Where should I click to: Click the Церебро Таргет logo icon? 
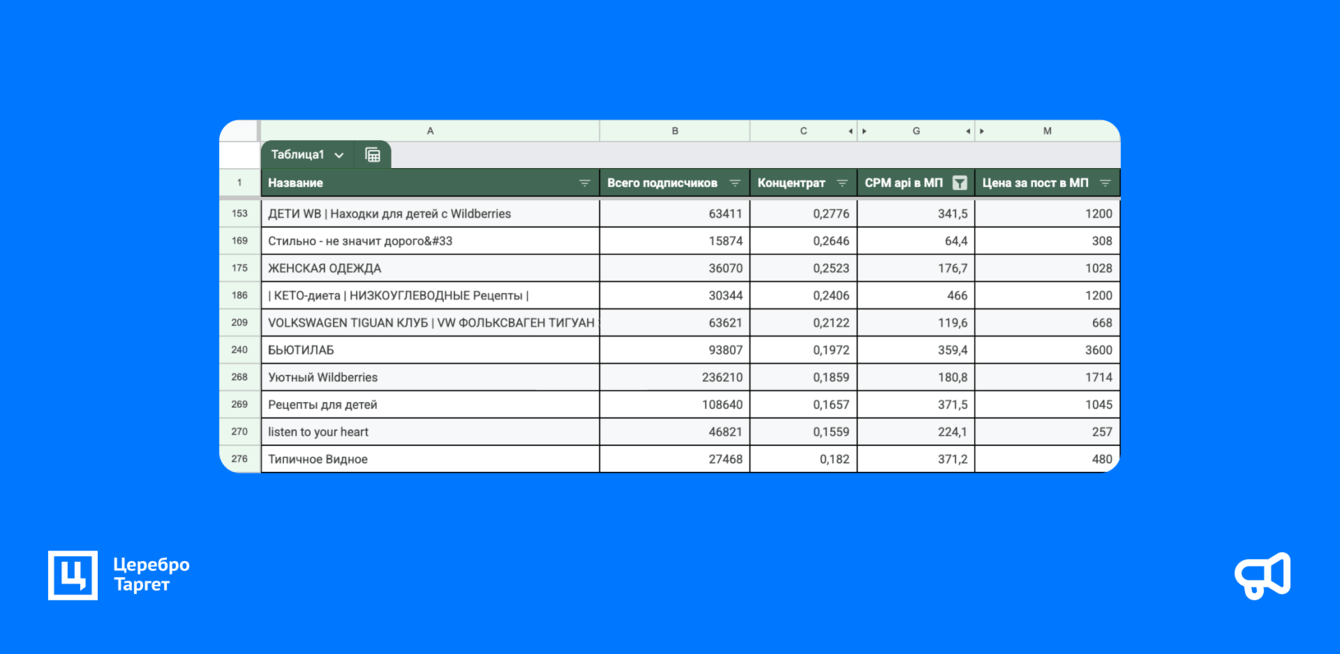(73, 575)
